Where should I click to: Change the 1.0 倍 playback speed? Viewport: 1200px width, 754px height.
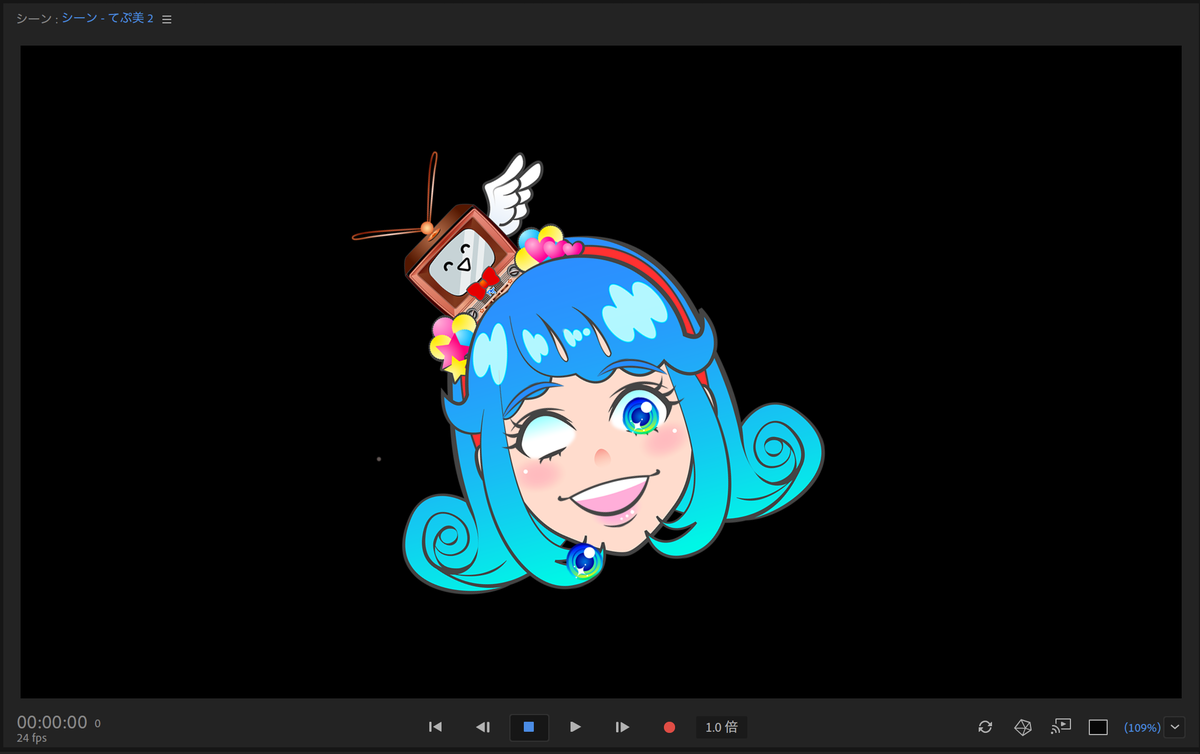(x=721, y=727)
